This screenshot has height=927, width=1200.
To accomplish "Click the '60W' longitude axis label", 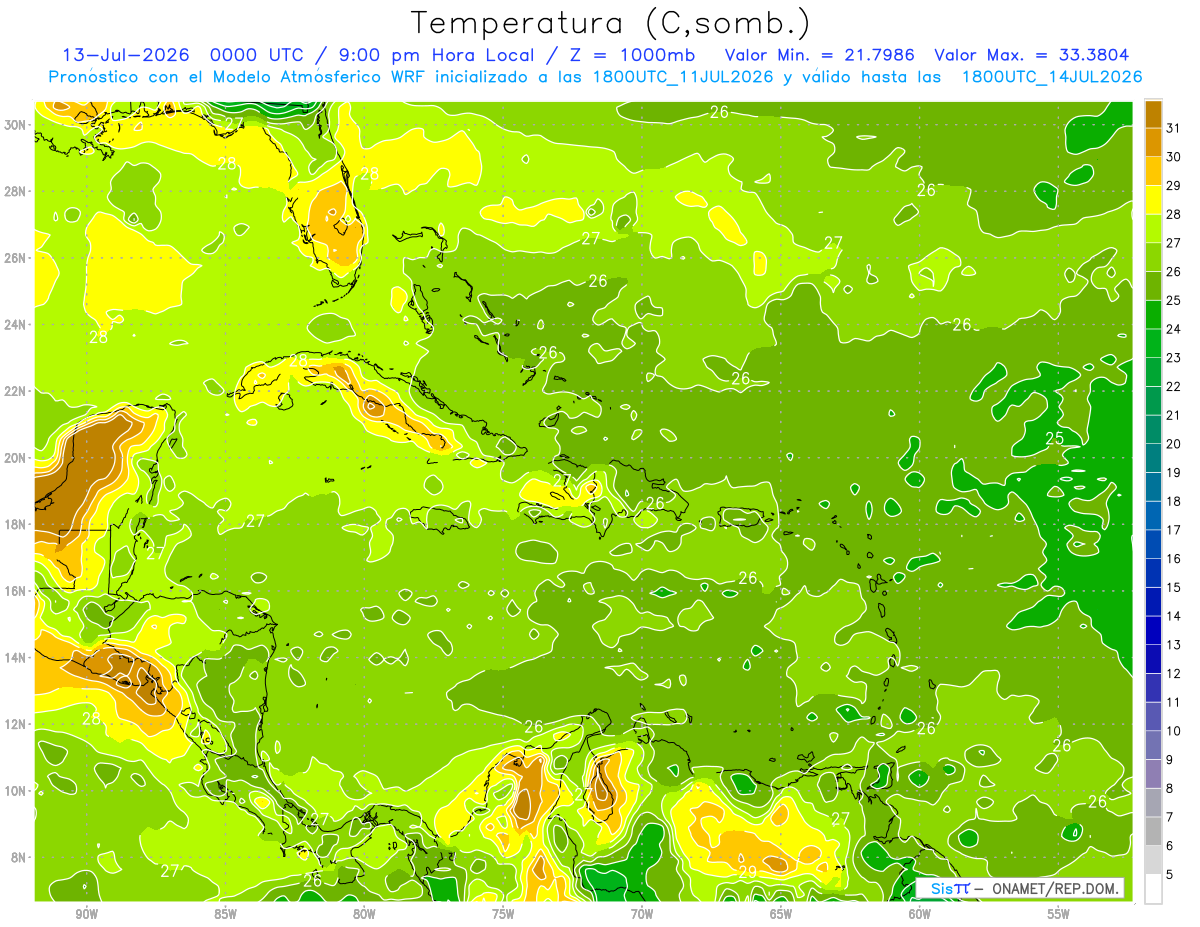I will [920, 915].
